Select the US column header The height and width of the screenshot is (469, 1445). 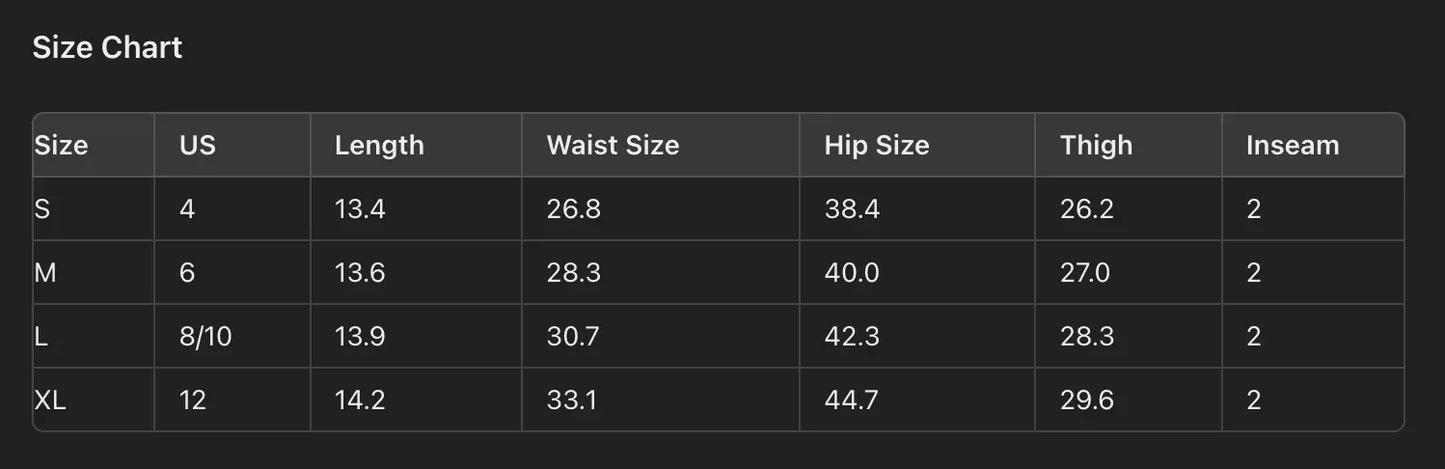pos(197,146)
